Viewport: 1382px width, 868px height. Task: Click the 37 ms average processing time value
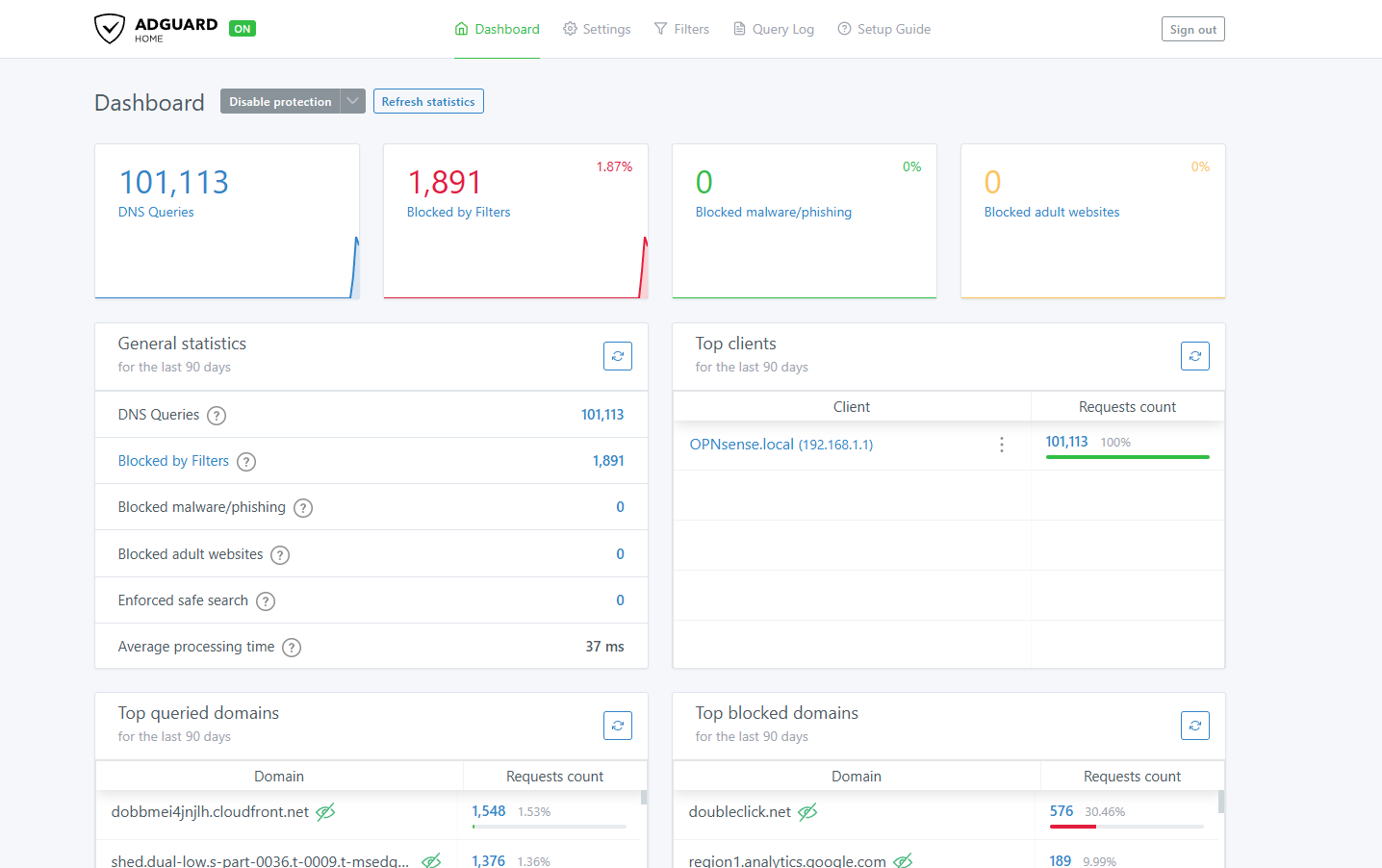pos(604,647)
